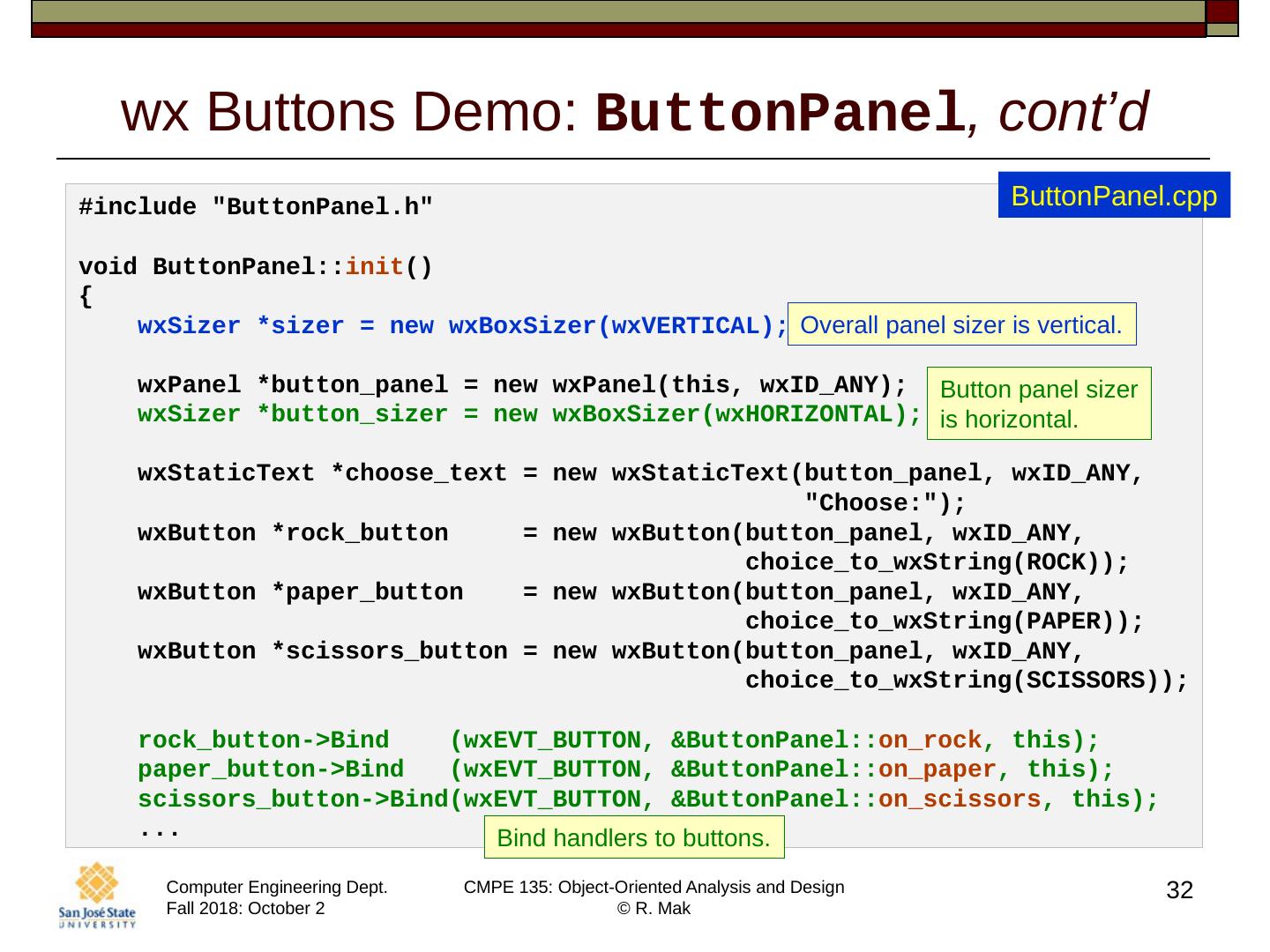The width and height of the screenshot is (1270, 952).
Task: Click the 'CMPE 135' course title footer
Action: coord(654,887)
